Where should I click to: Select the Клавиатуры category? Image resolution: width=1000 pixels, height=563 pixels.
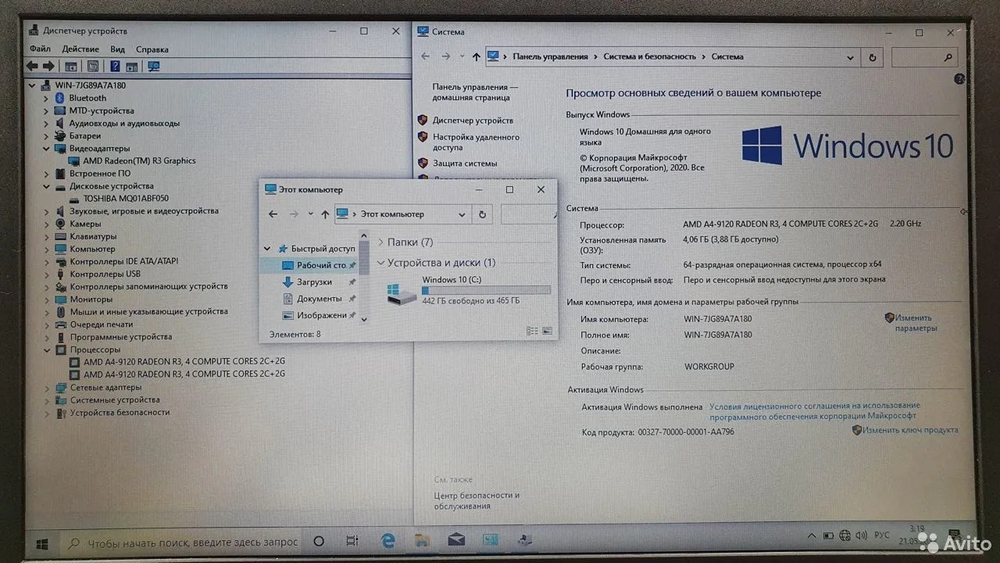tap(93, 236)
